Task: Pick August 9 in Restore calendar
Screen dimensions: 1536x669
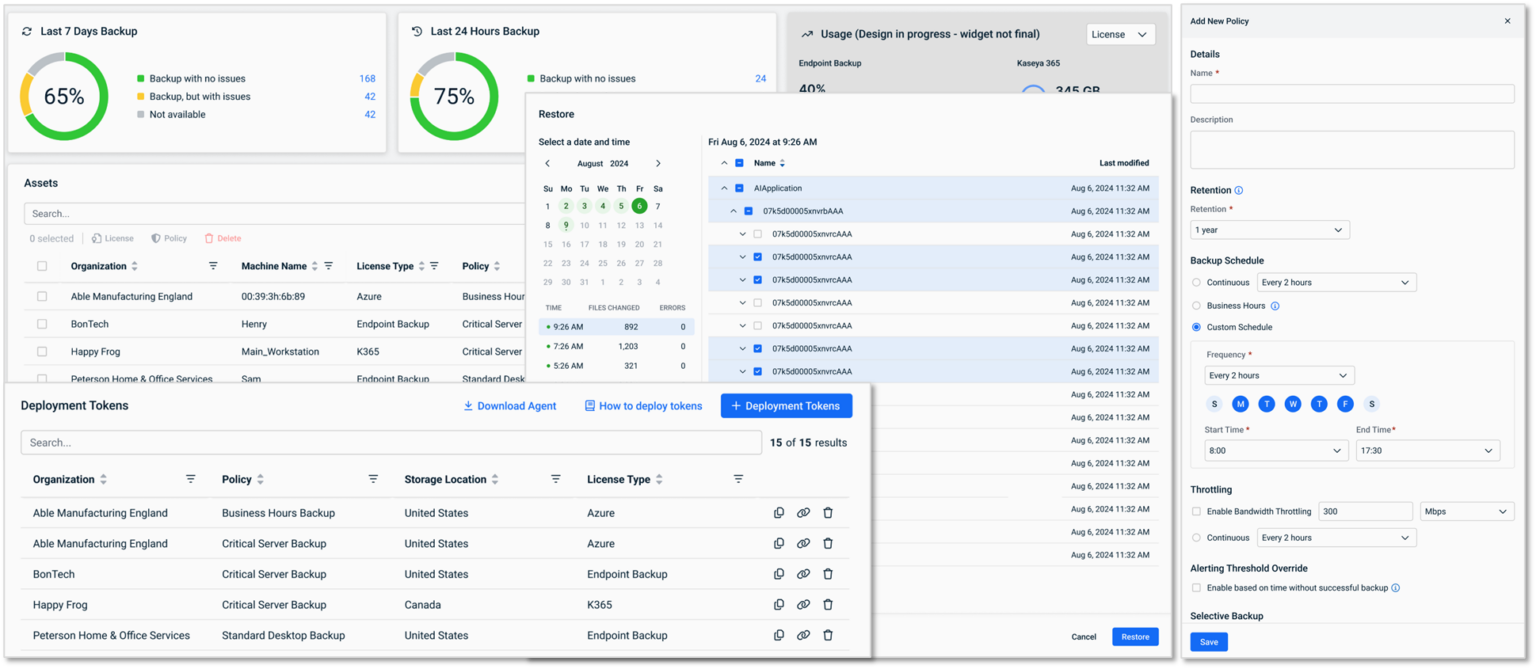Action: click(566, 225)
